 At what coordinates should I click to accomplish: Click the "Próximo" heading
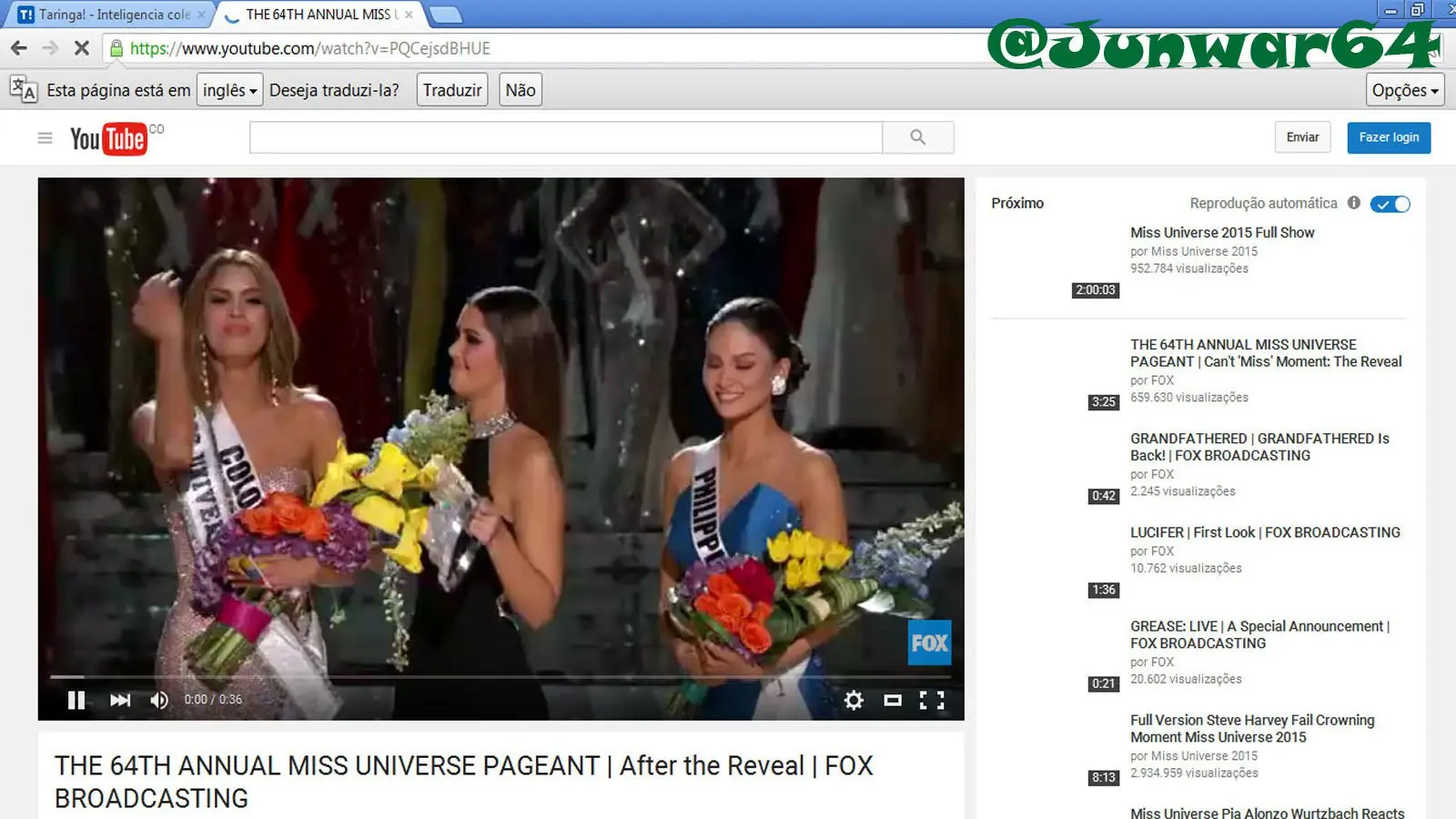(1017, 203)
